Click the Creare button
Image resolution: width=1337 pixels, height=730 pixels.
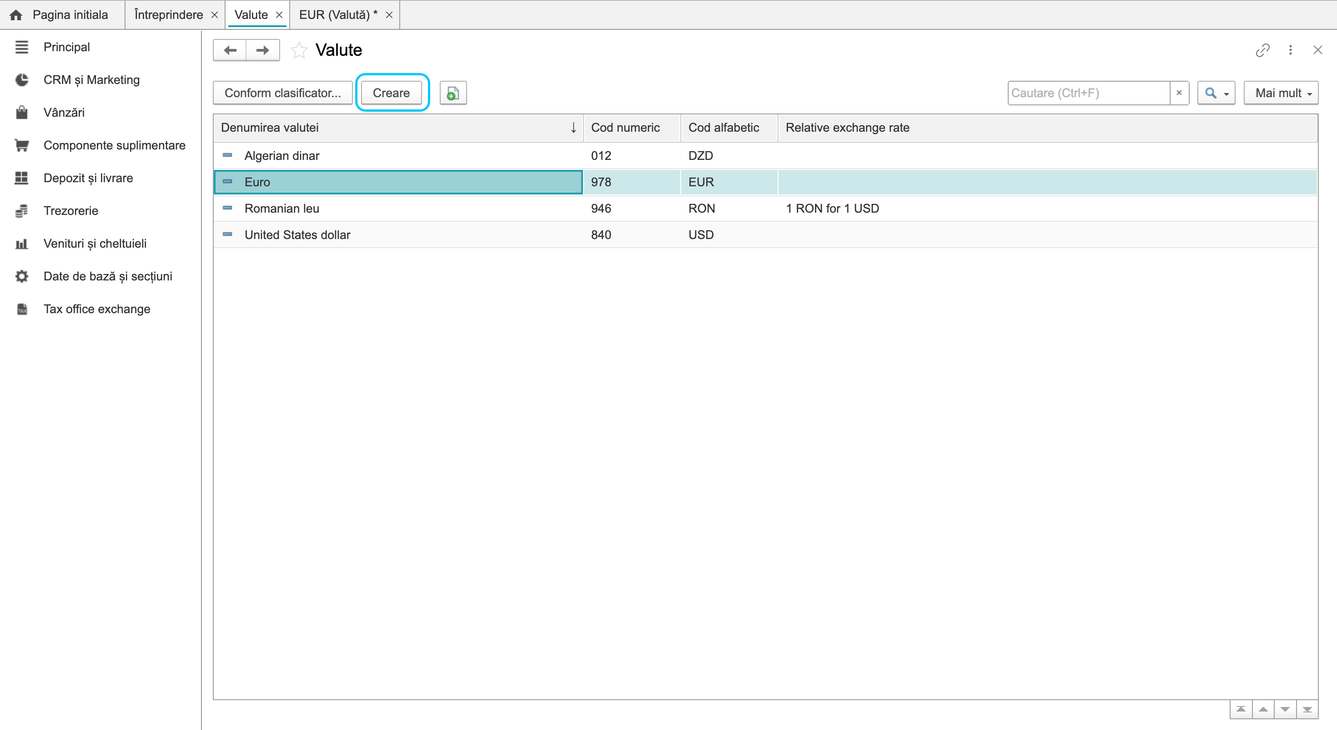click(391, 93)
